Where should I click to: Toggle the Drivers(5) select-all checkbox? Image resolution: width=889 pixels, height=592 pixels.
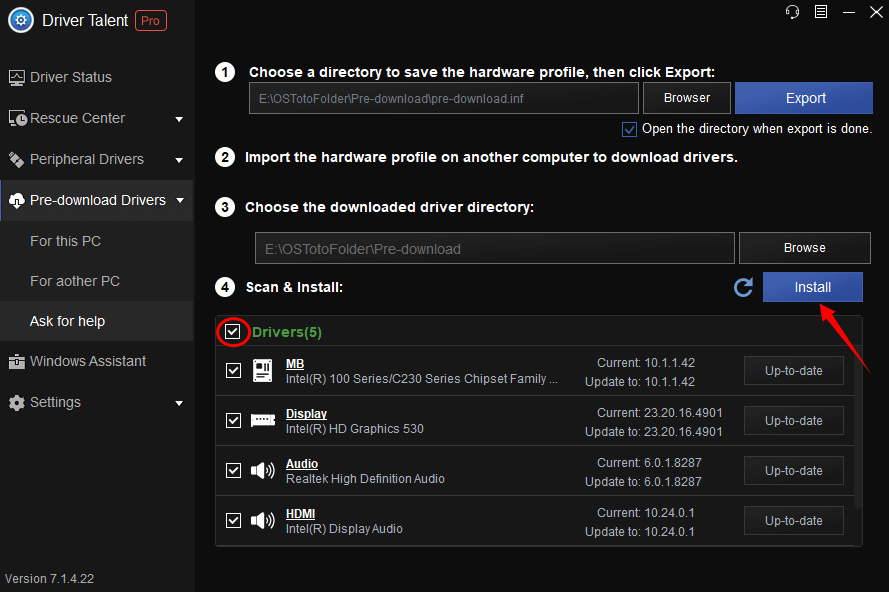[x=232, y=332]
